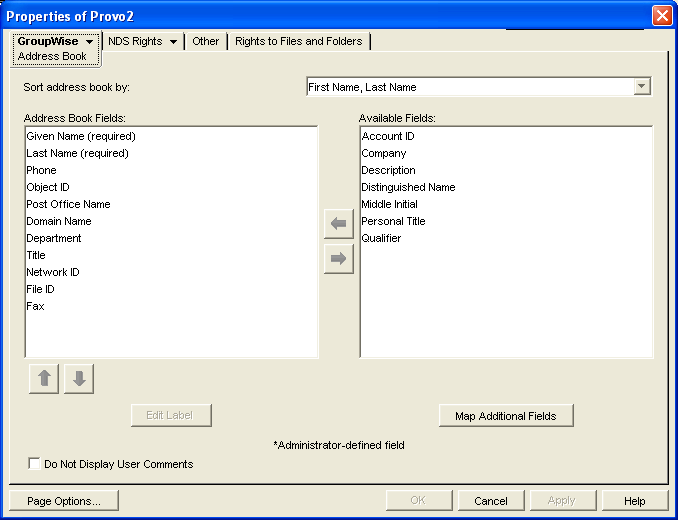Image resolution: width=678 pixels, height=520 pixels.
Task: Expand the NDS Rights tab dropdown arrow
Action: tap(173, 42)
